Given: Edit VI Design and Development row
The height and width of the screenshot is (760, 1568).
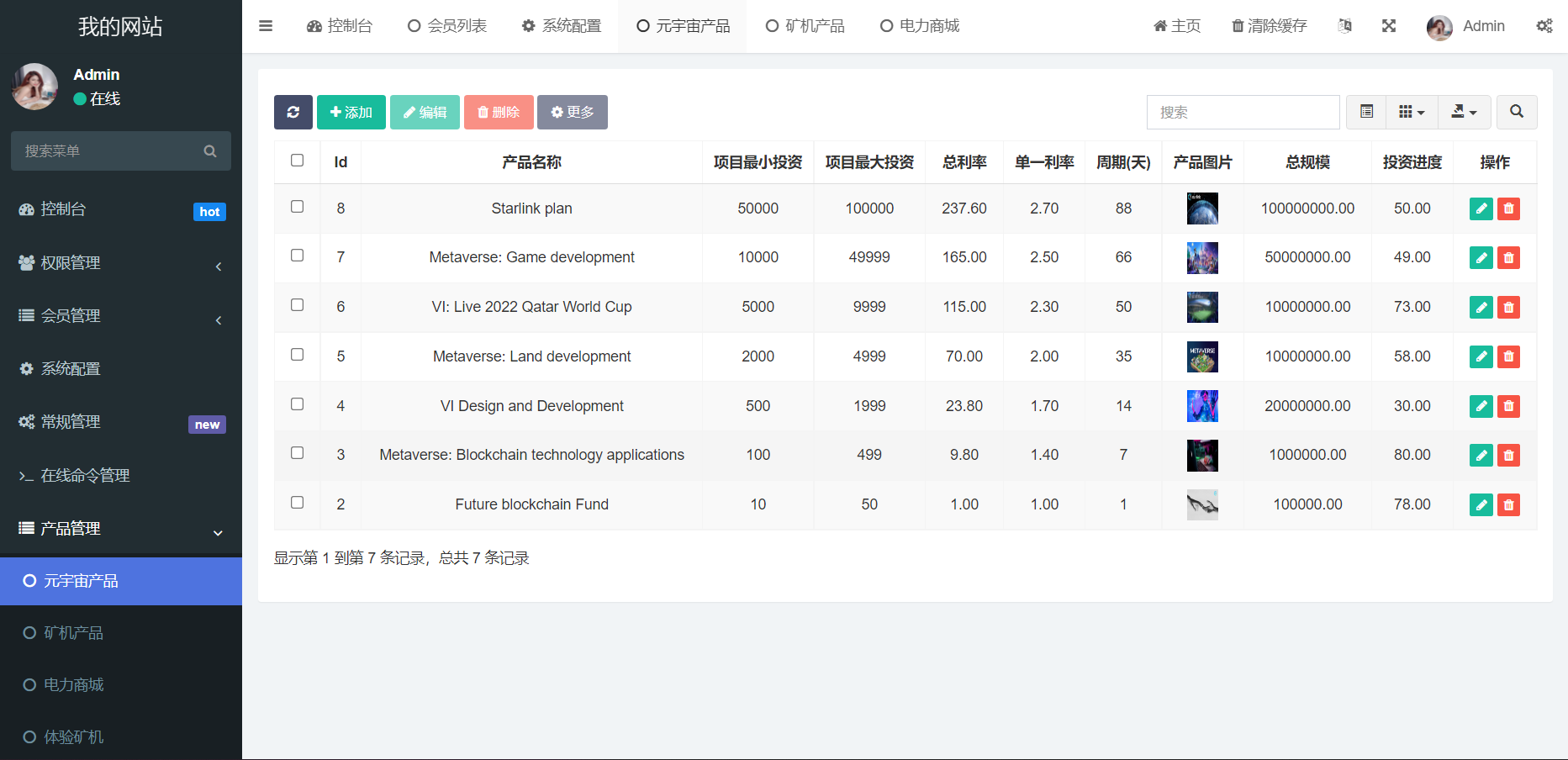Looking at the screenshot, I should (1481, 406).
